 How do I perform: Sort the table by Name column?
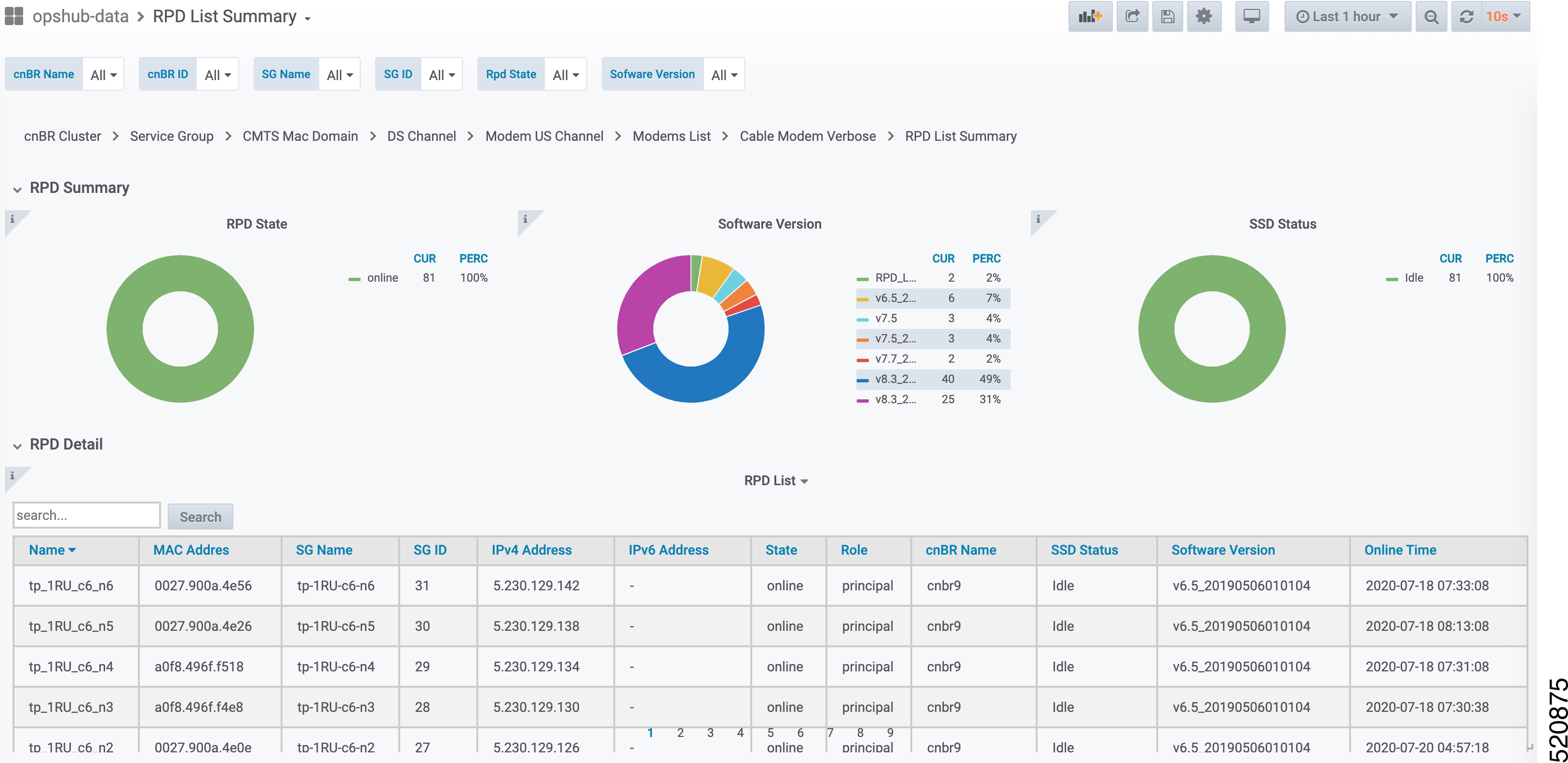coord(53,550)
